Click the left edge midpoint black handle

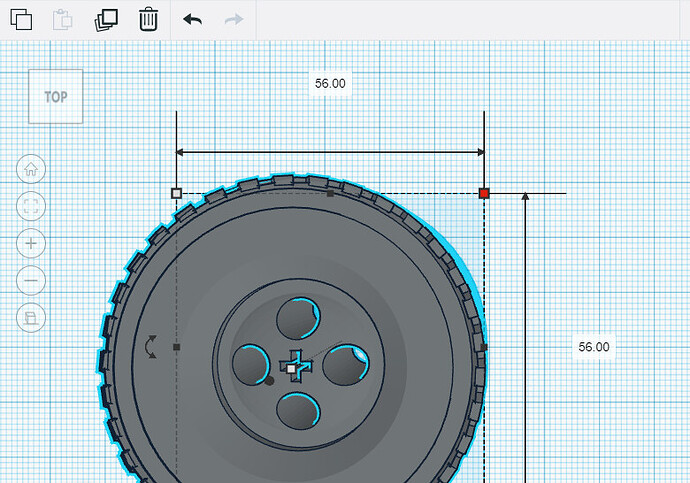point(176,347)
